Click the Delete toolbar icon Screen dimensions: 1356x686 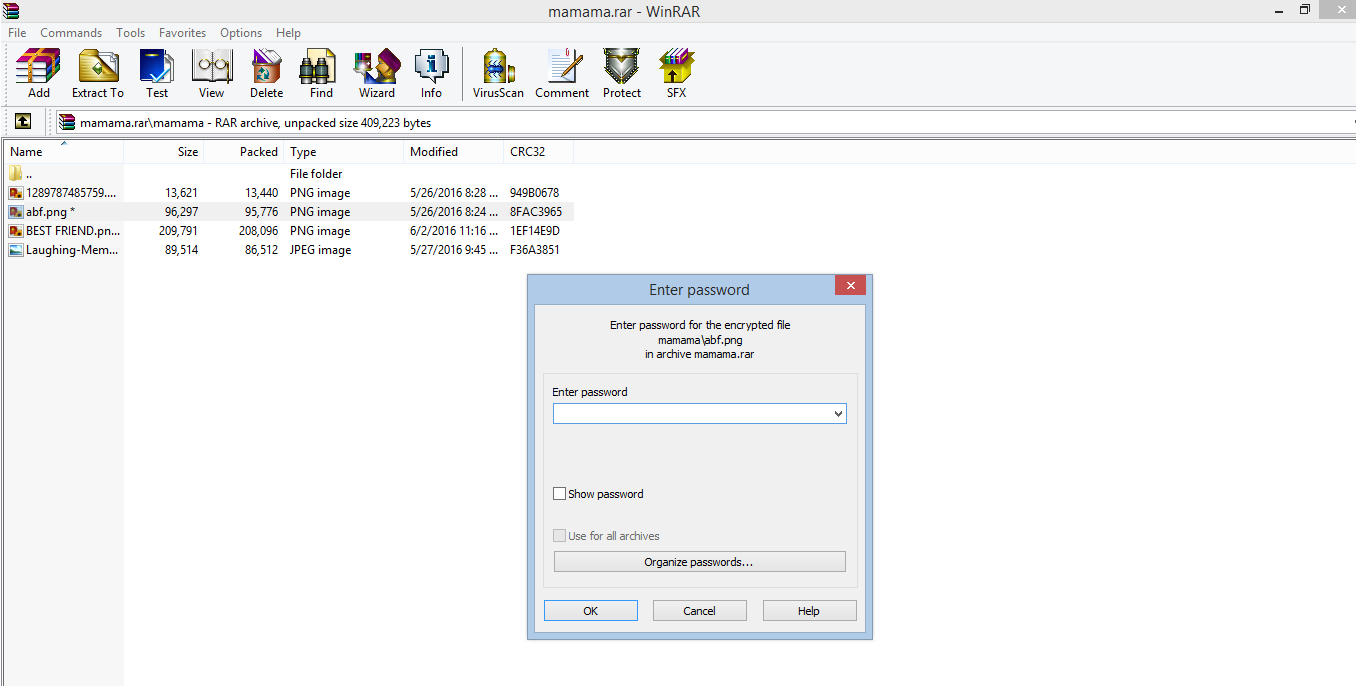(266, 73)
